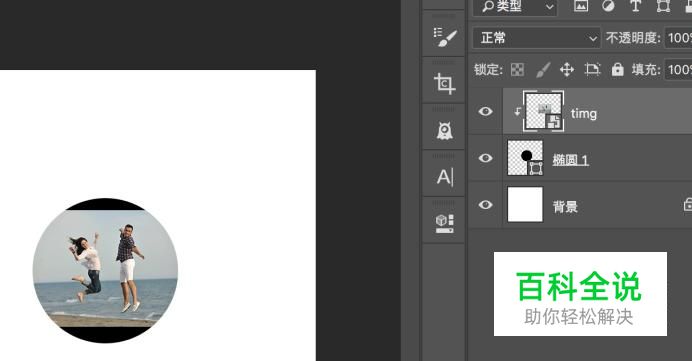Click the 锁定 label
The image size is (692, 361).
tap(488, 70)
